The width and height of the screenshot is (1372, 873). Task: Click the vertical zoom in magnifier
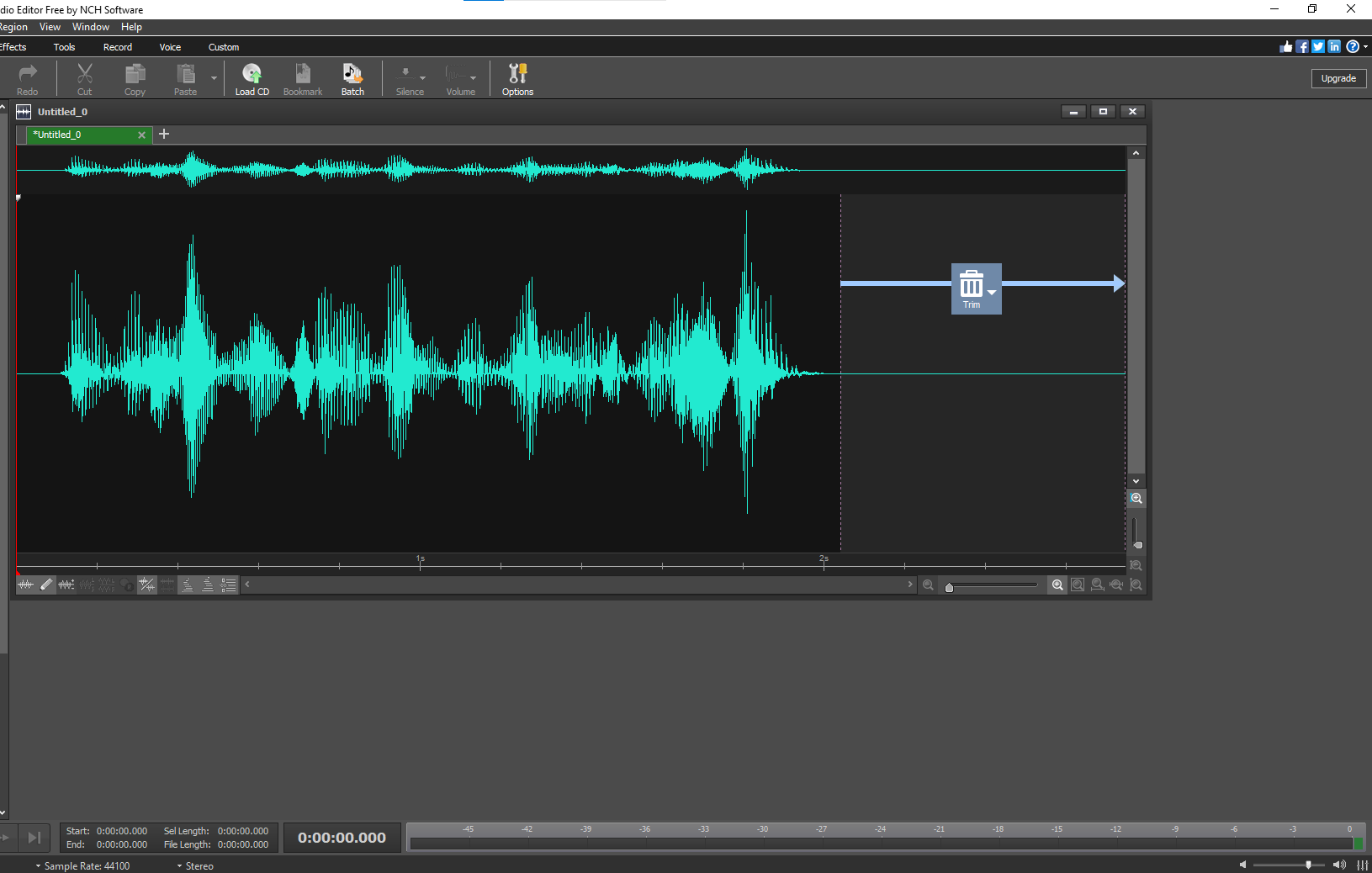(x=1136, y=499)
